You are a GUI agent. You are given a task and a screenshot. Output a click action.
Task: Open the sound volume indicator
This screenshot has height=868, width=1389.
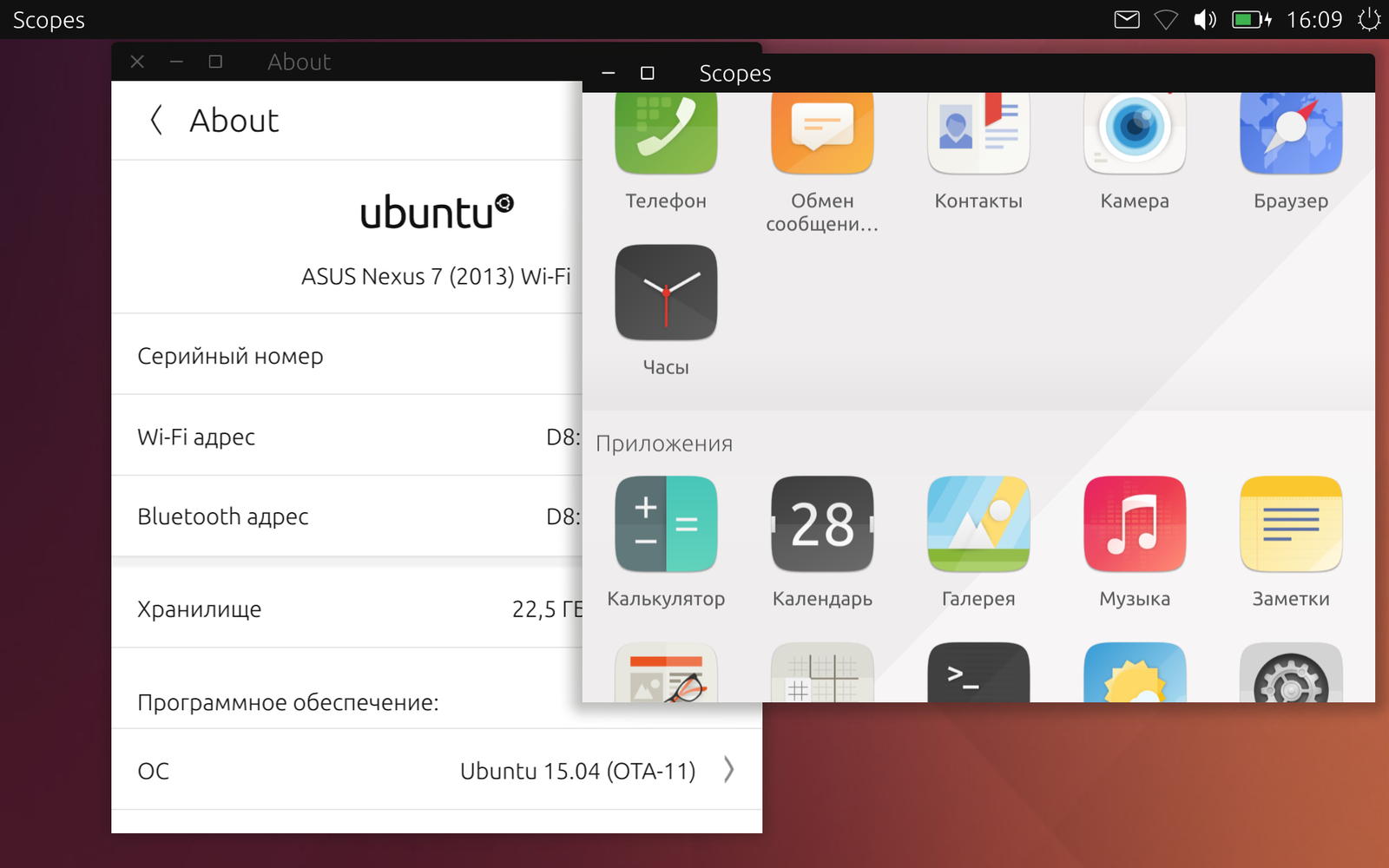click(1204, 19)
